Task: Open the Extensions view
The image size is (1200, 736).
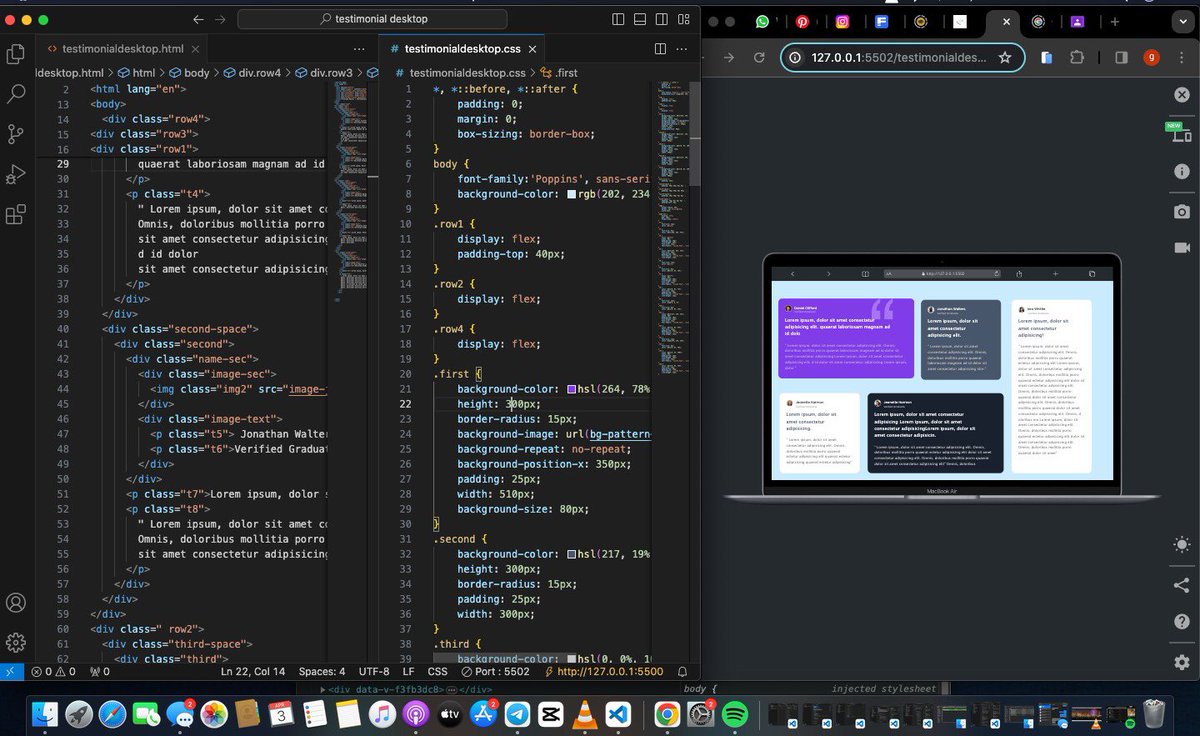Action: (16, 214)
